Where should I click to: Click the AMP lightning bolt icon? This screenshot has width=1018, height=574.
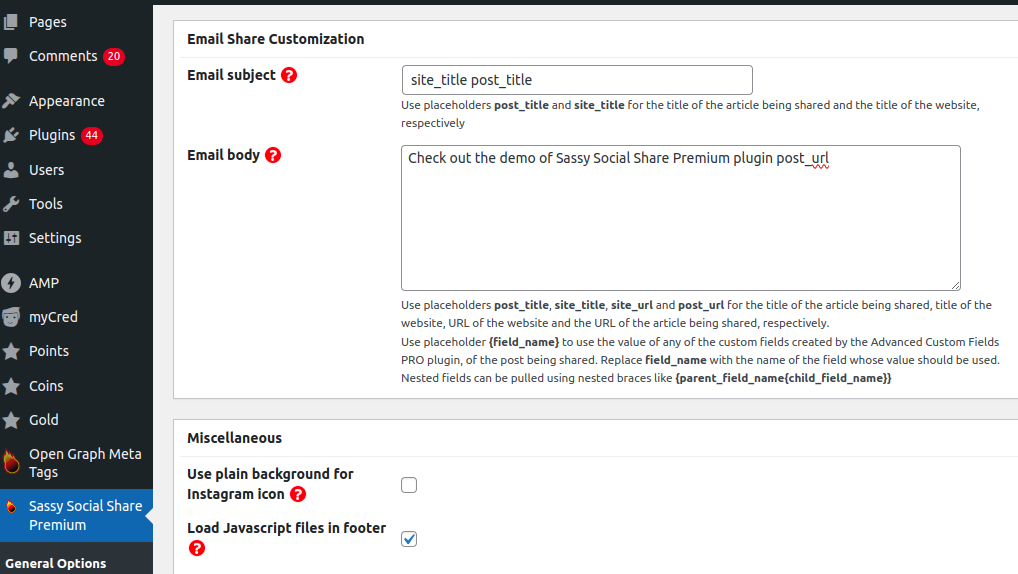[11, 283]
